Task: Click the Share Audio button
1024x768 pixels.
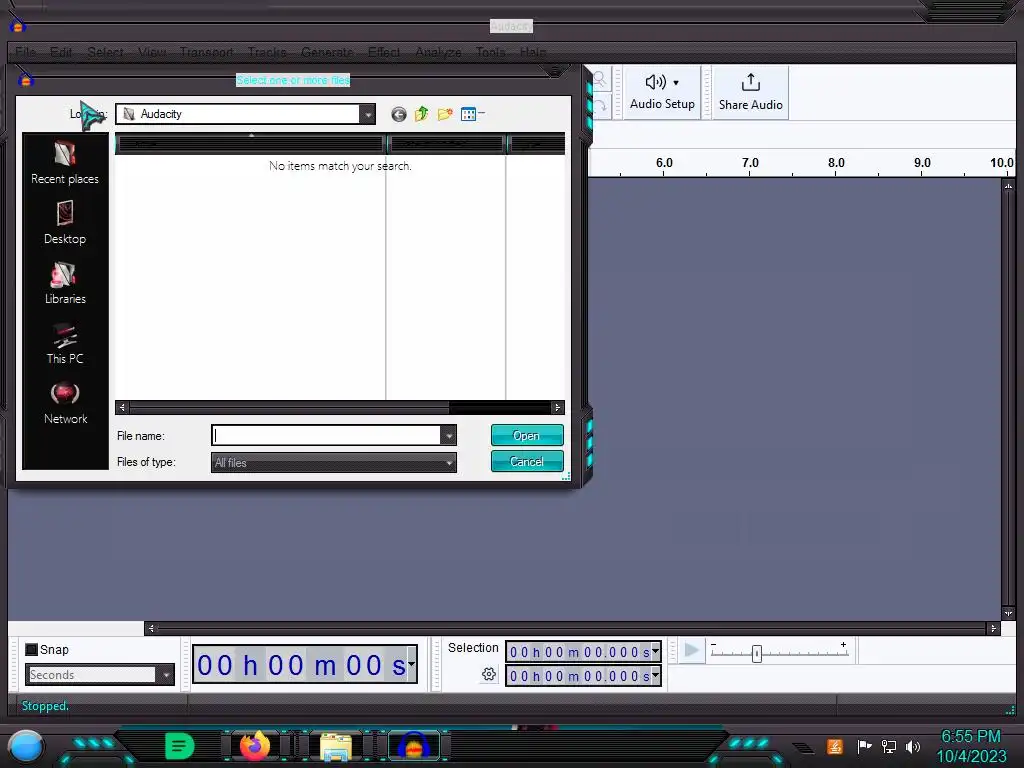Action: [x=750, y=92]
